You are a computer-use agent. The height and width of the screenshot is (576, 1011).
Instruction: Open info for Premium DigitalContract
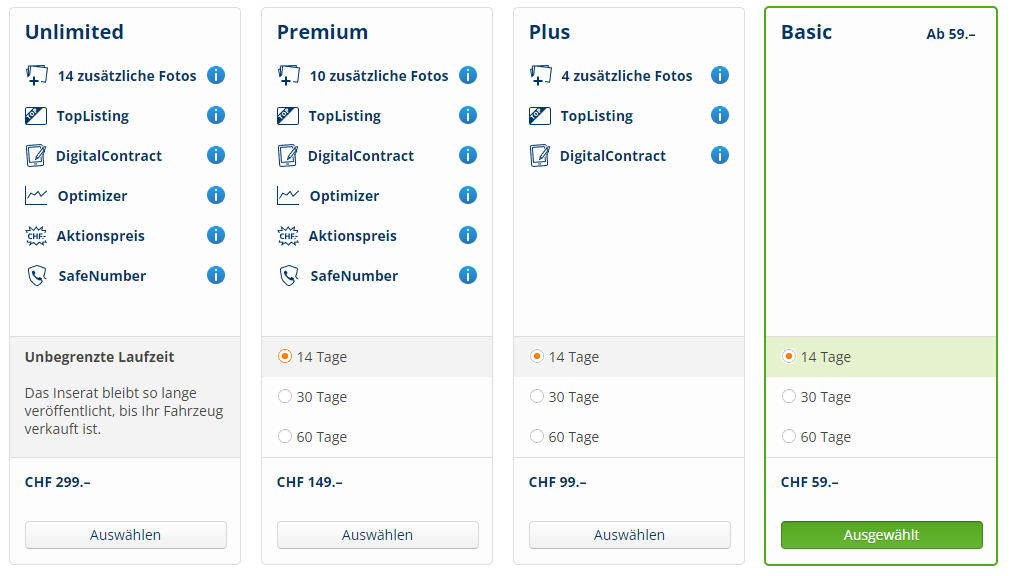click(x=468, y=155)
